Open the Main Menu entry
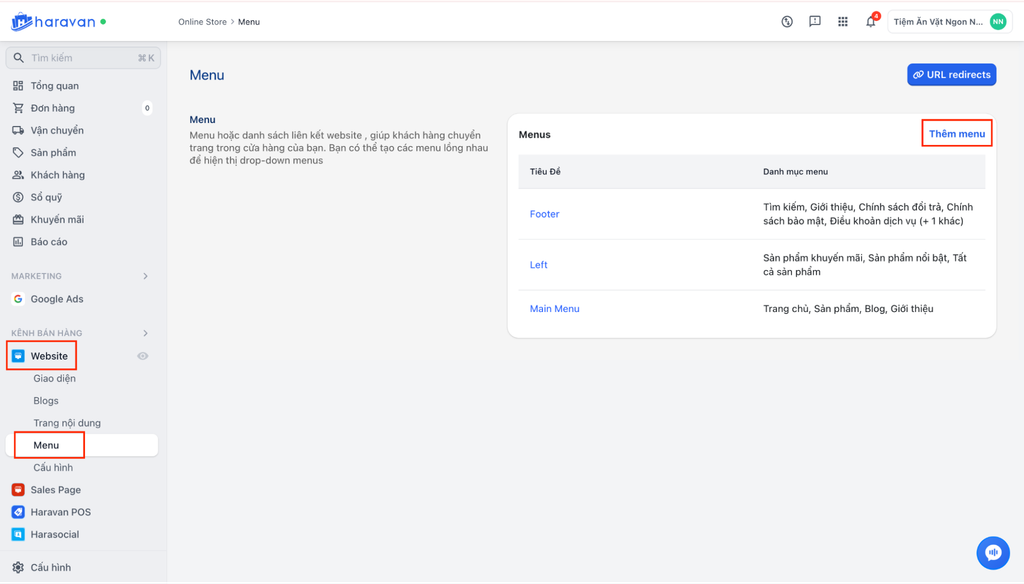The height and width of the screenshot is (584, 1024). 554,309
